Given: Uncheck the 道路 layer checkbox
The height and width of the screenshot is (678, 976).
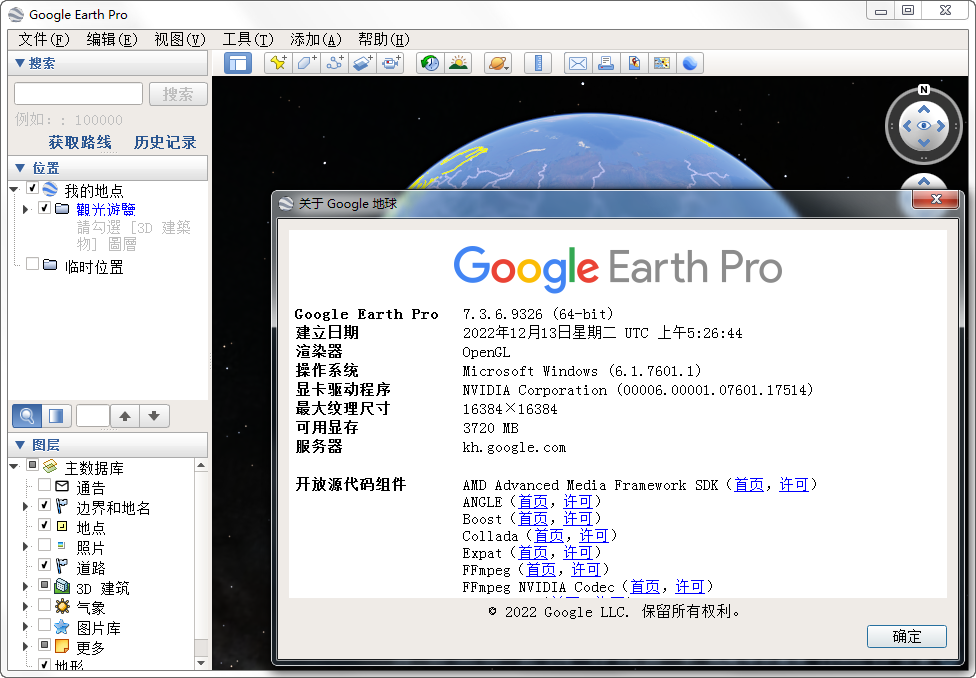Looking at the screenshot, I should tap(44, 566).
